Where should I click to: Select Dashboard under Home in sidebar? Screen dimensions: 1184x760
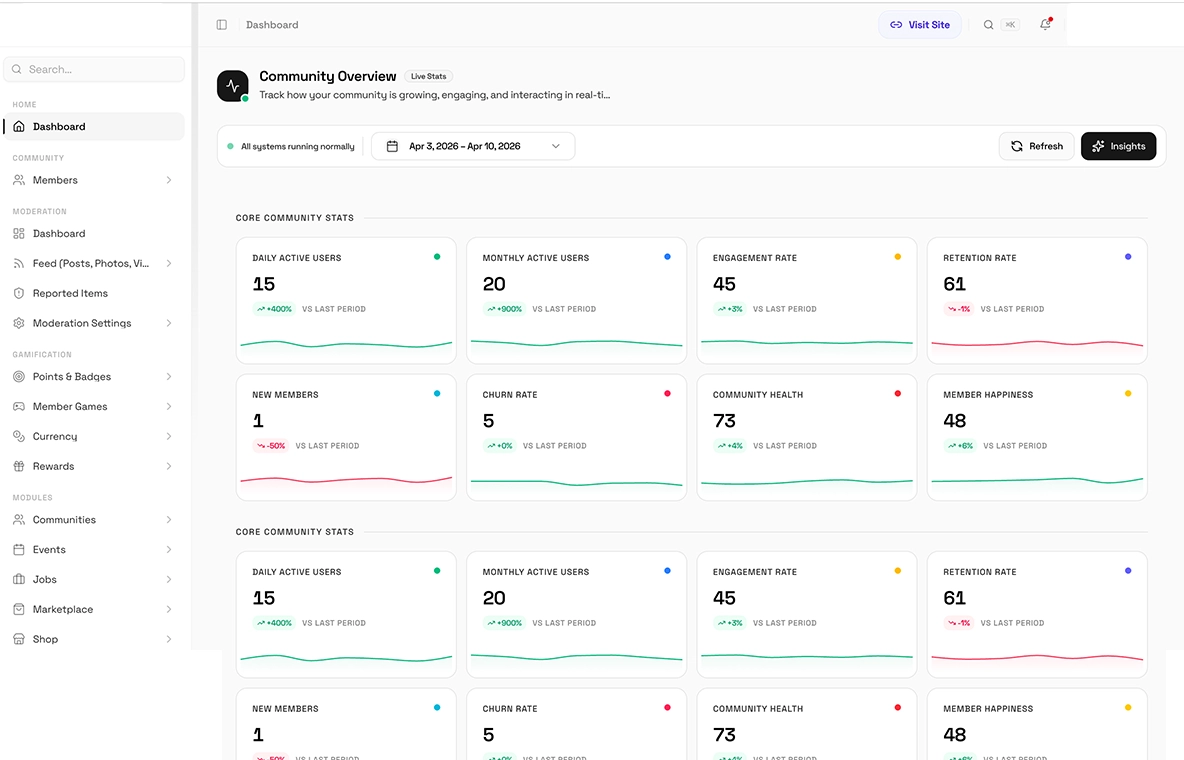point(59,127)
